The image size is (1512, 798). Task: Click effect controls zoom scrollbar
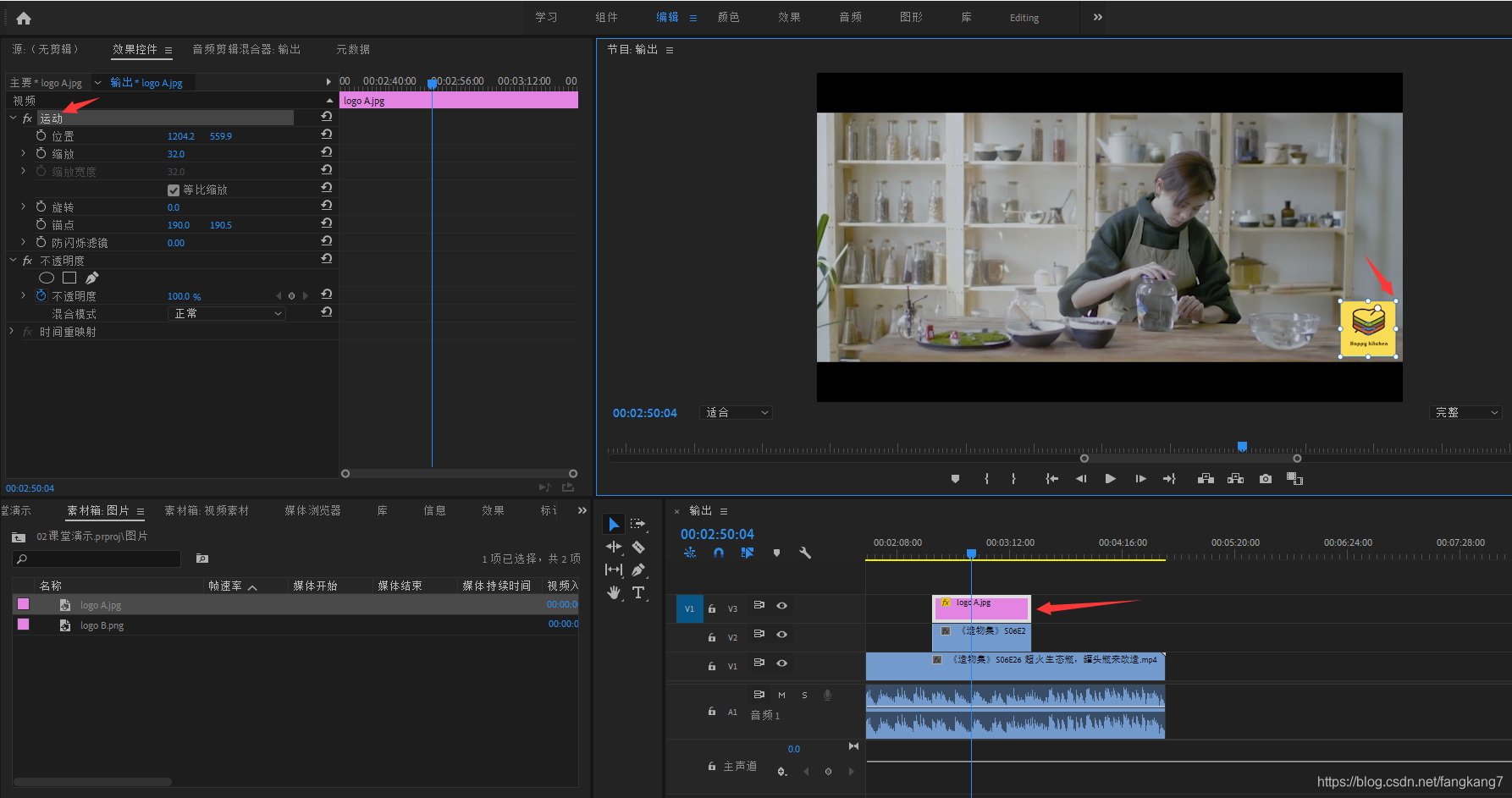(459, 474)
